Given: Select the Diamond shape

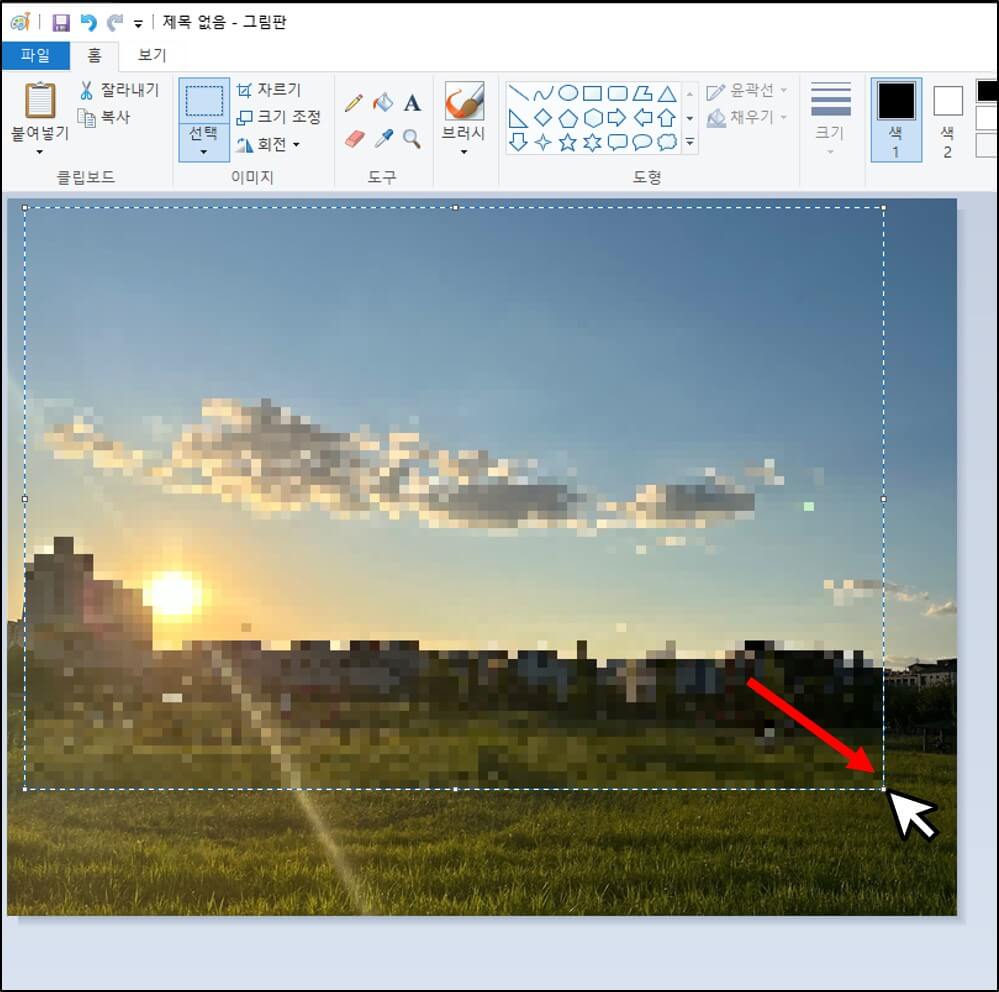Looking at the screenshot, I should click(543, 119).
